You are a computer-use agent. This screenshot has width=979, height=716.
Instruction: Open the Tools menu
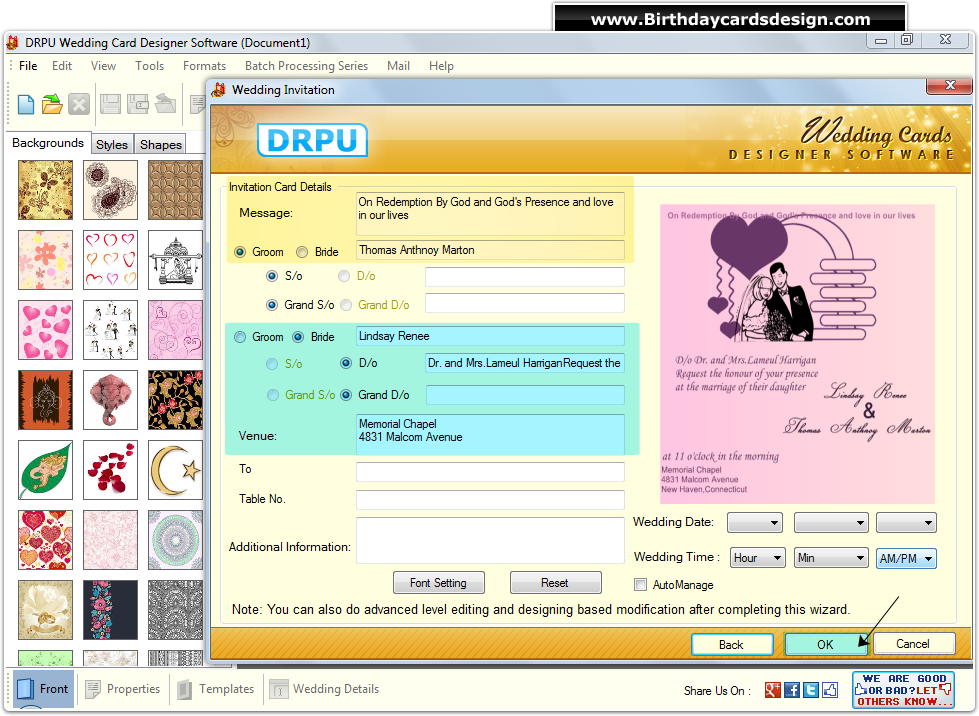(150, 66)
